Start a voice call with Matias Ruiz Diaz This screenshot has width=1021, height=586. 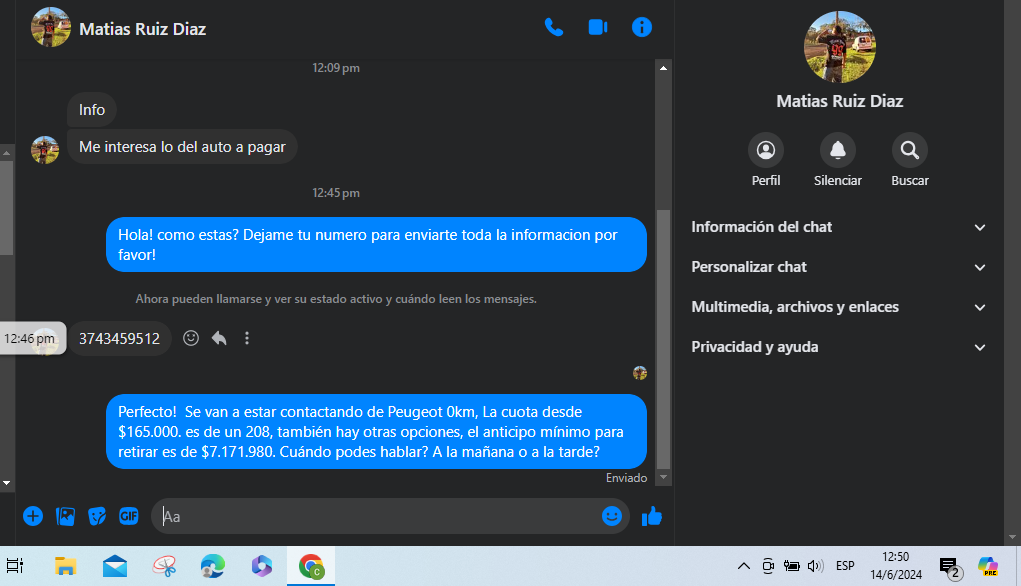point(553,27)
